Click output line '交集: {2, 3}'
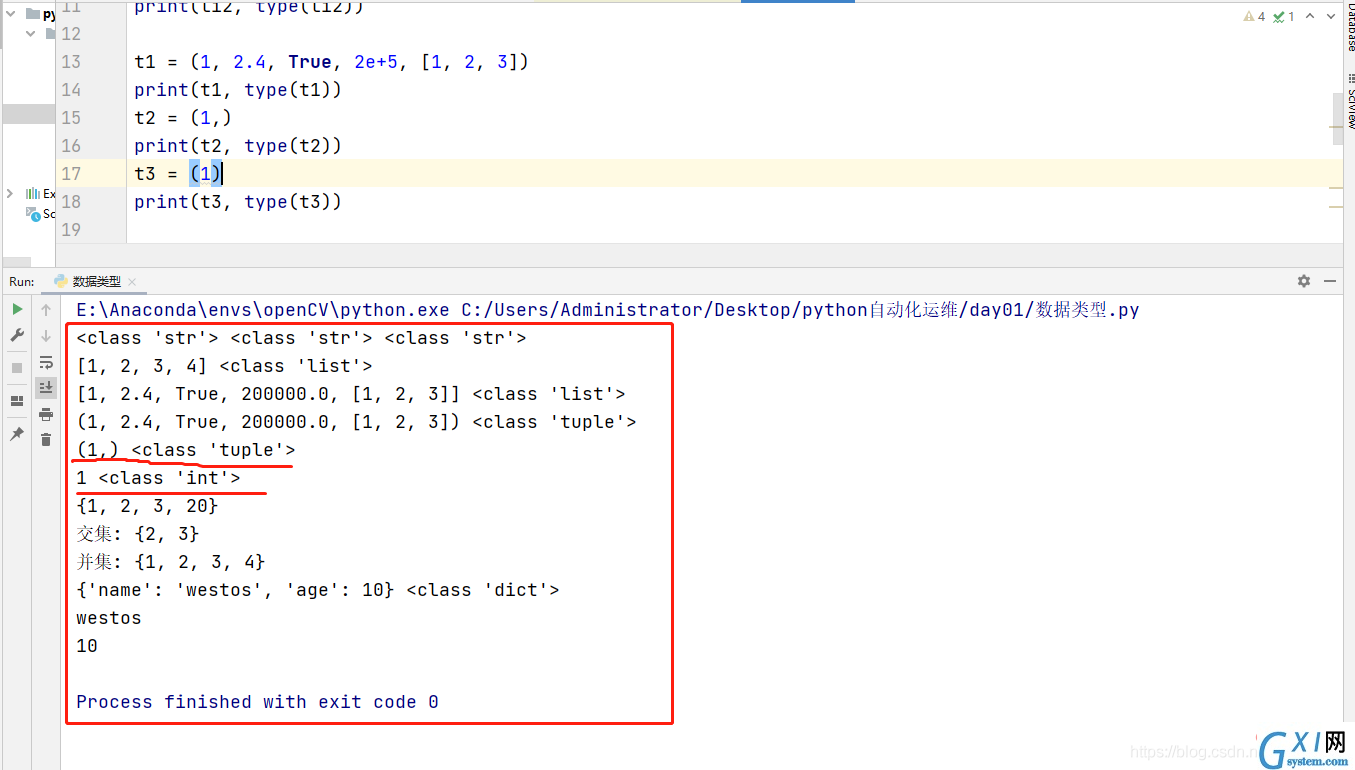Image resolution: width=1355 pixels, height=770 pixels. click(x=138, y=534)
